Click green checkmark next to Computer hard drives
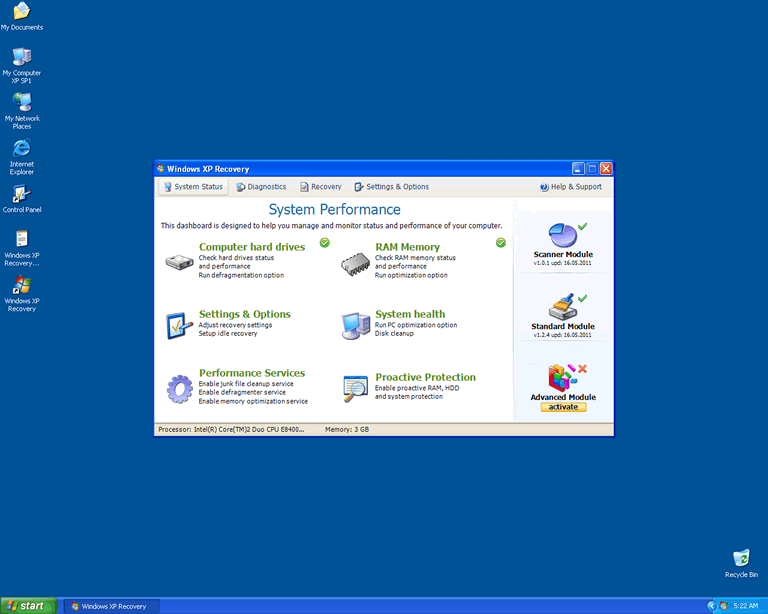 click(324, 242)
